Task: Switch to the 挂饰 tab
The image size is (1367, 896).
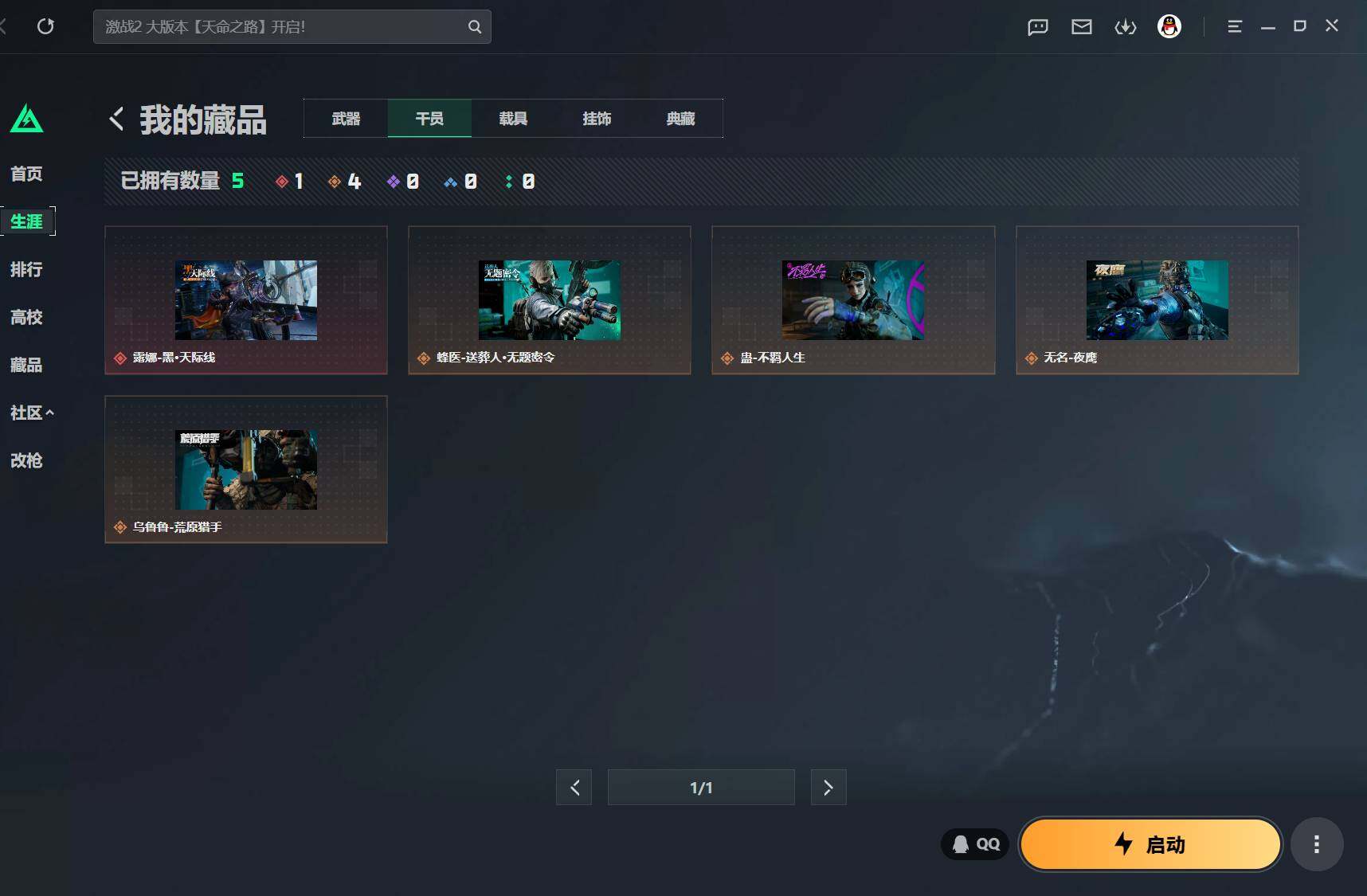Action: click(x=597, y=119)
